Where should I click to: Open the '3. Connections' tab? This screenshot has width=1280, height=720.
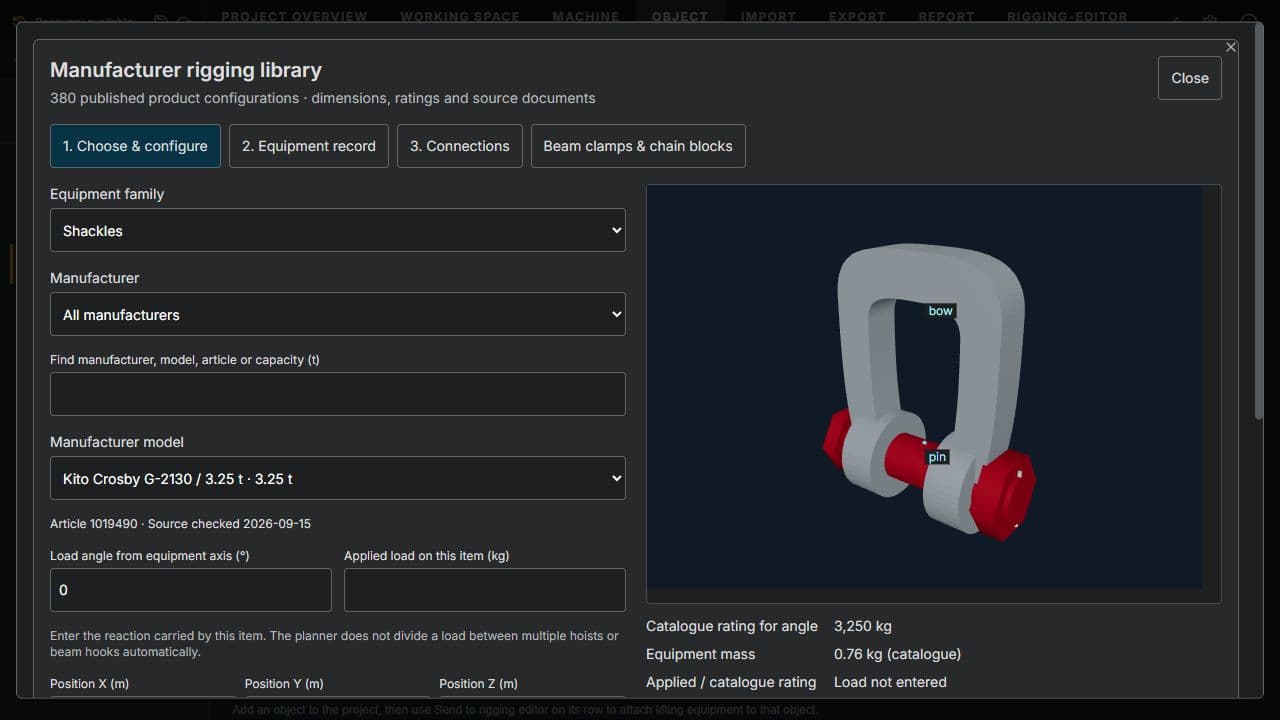(x=460, y=146)
